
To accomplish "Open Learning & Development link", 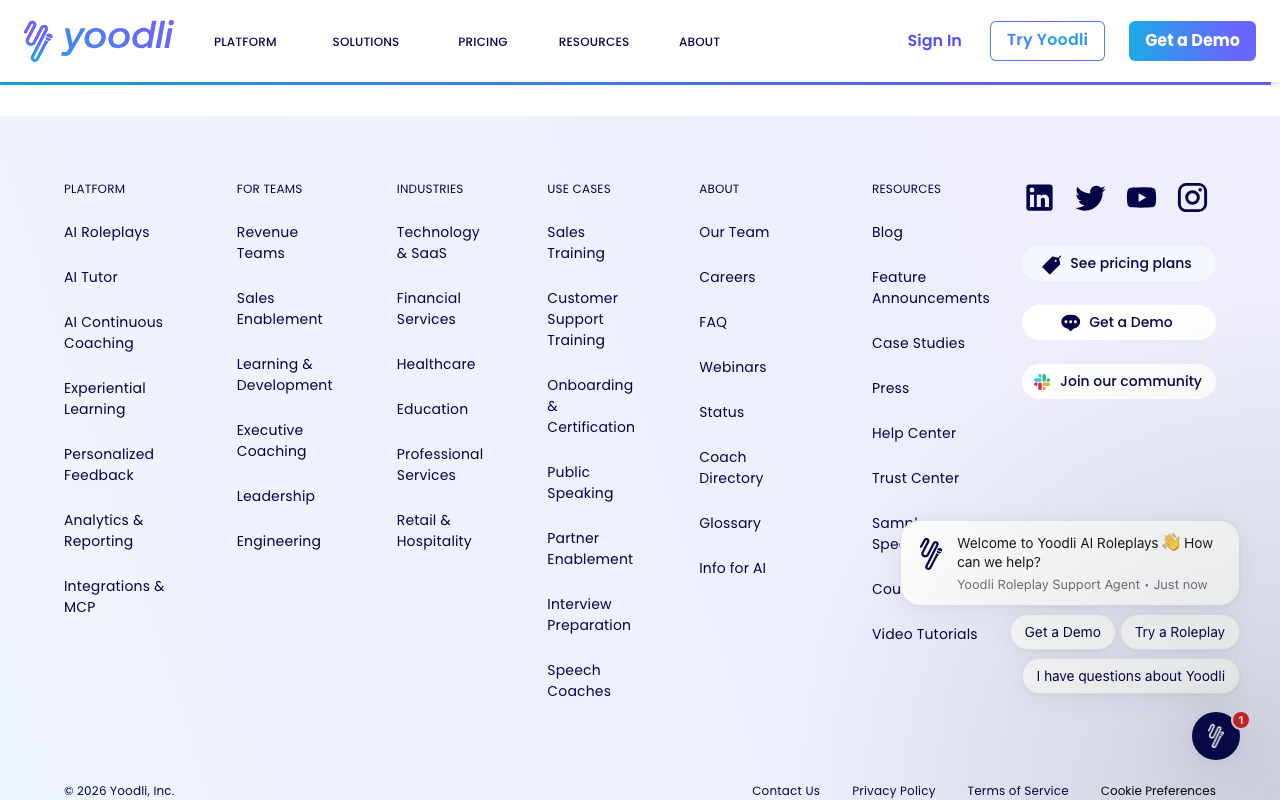I will coord(285,375).
